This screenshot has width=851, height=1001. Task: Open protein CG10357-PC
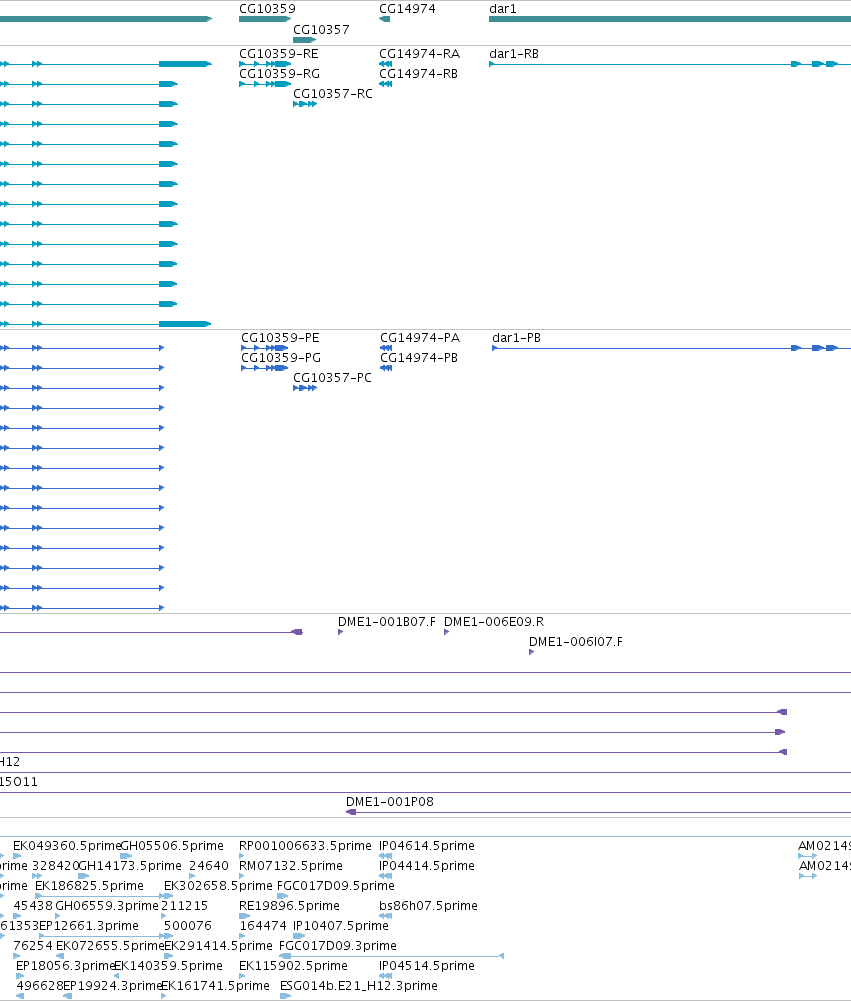(332, 378)
